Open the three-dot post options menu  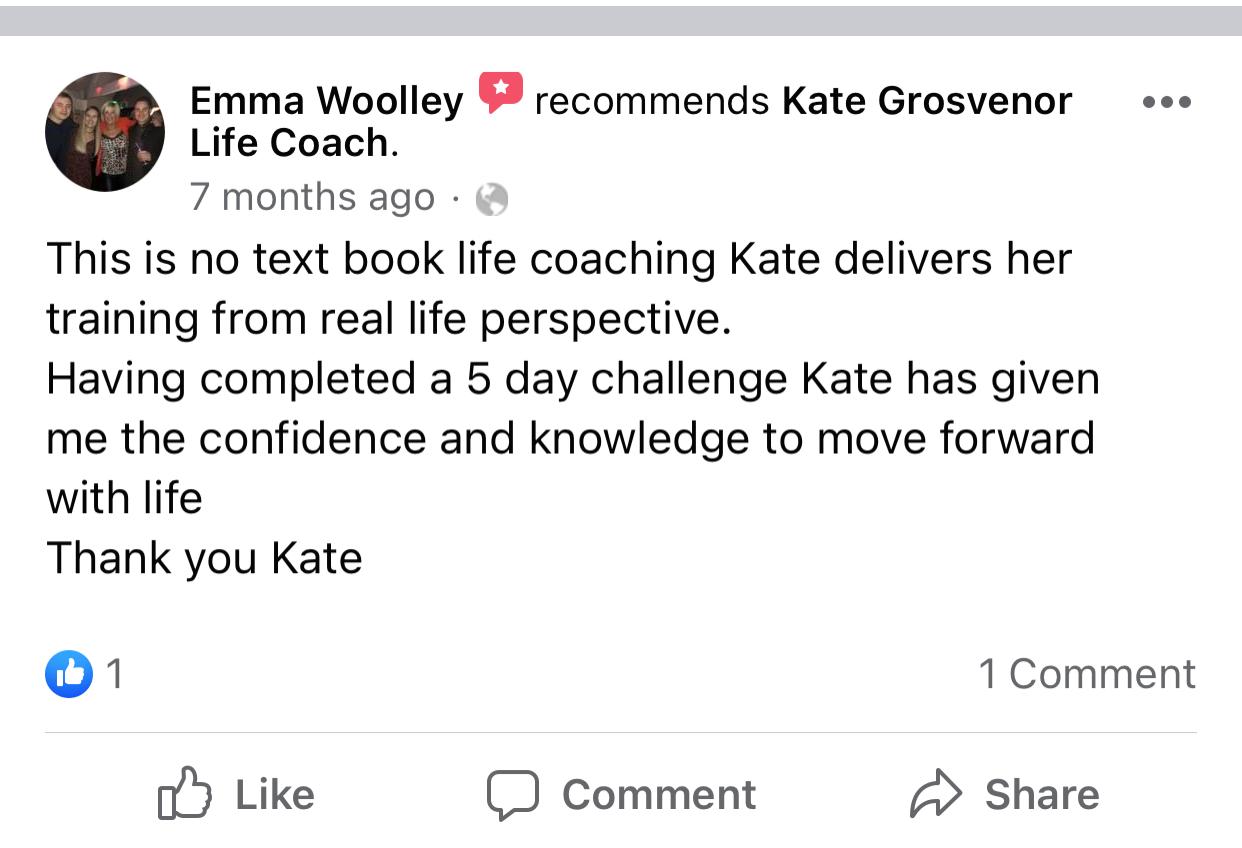1166,102
